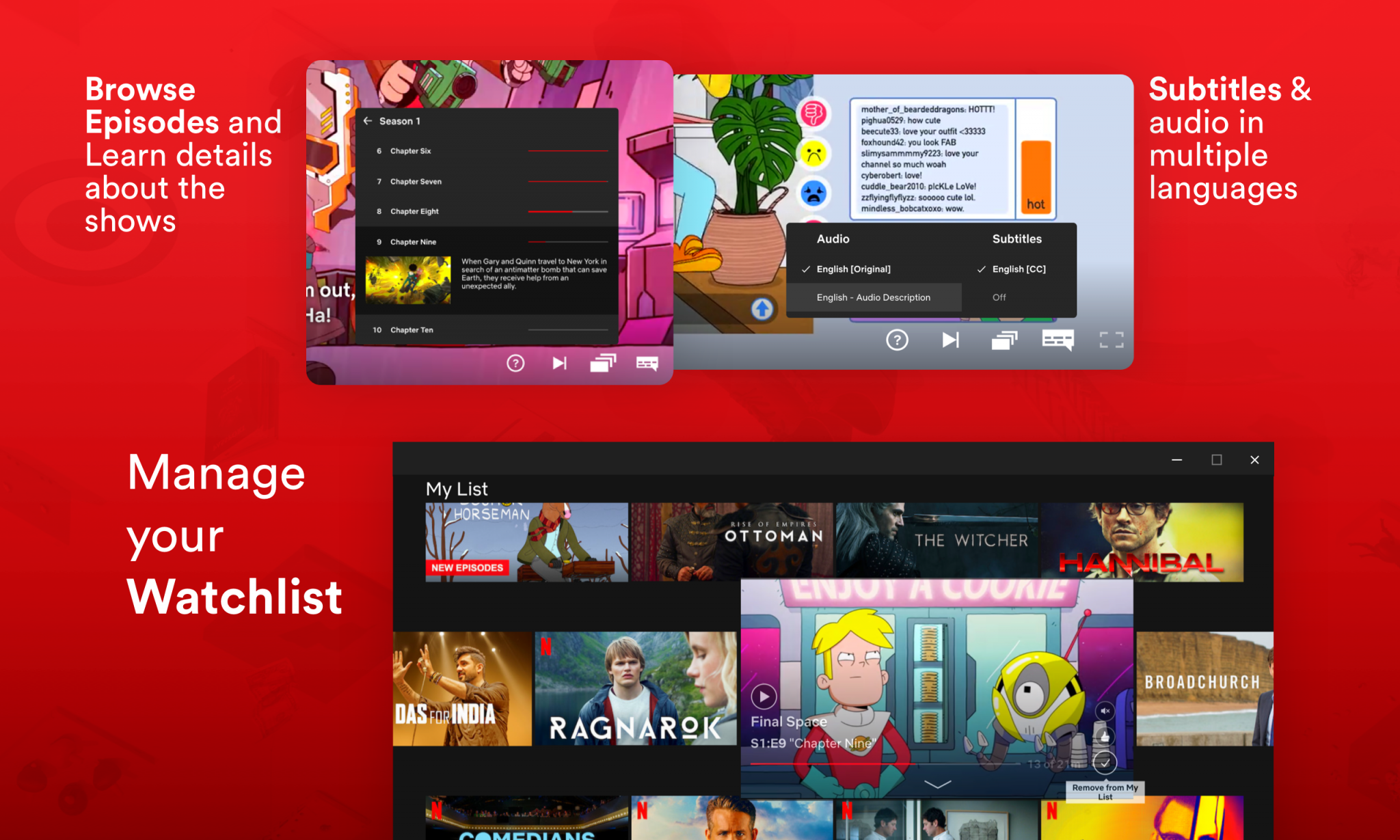Viewport: 1400px width, 840px height.
Task: Click the orange hot meter bar
Action: click(x=1036, y=178)
